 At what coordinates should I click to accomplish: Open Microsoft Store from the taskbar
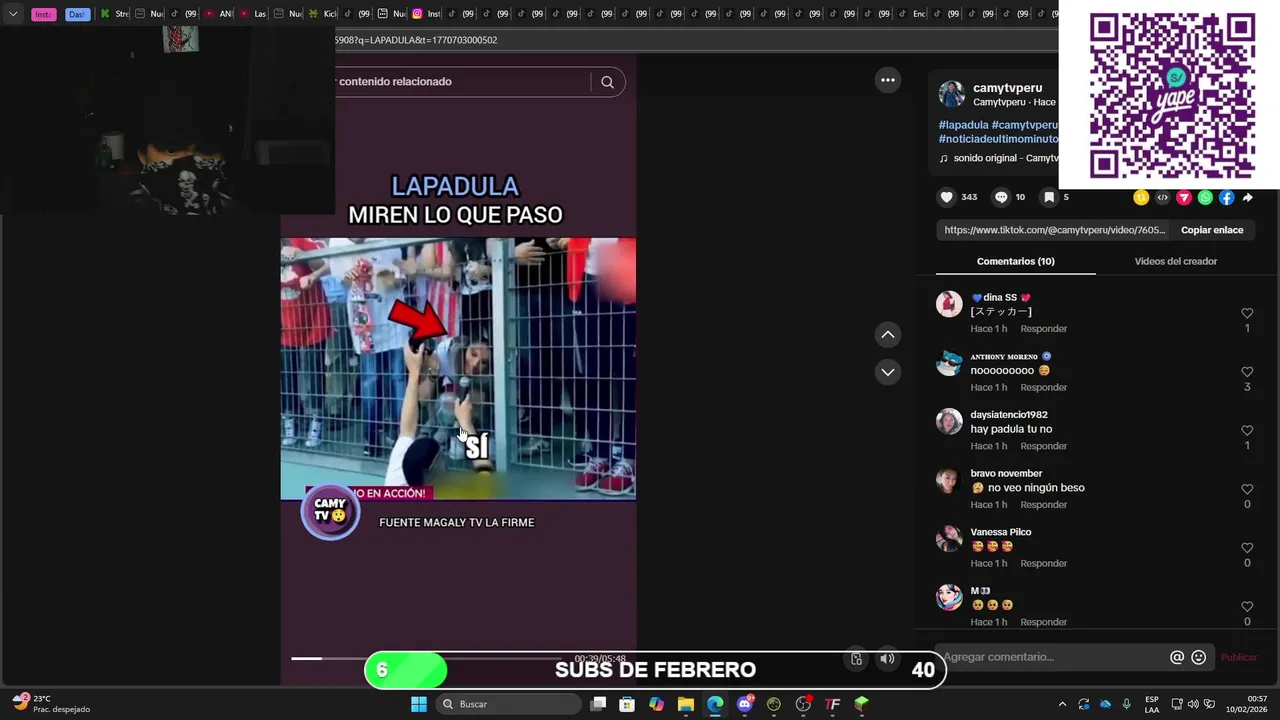pos(627,704)
